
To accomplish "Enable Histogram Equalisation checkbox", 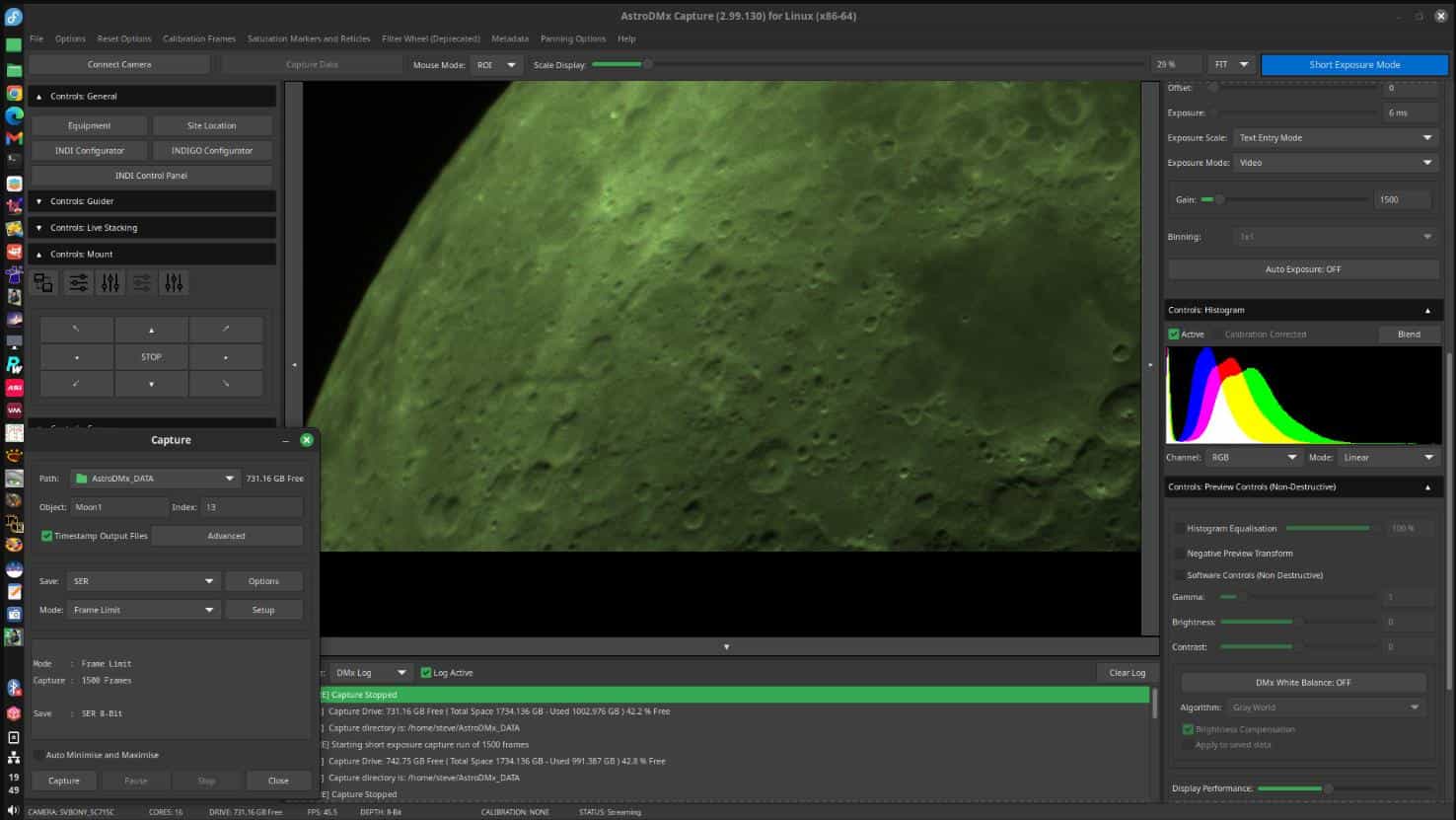I will 1180,529.
